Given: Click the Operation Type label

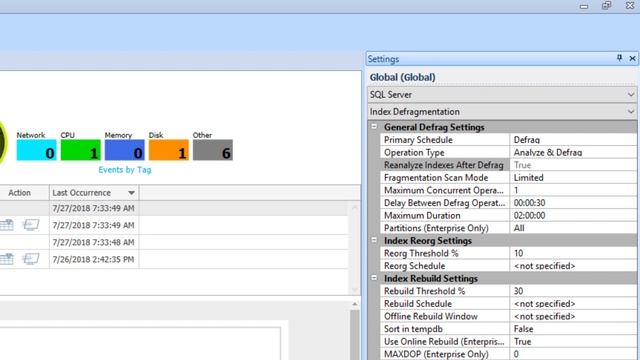Looking at the screenshot, I should point(414,152).
